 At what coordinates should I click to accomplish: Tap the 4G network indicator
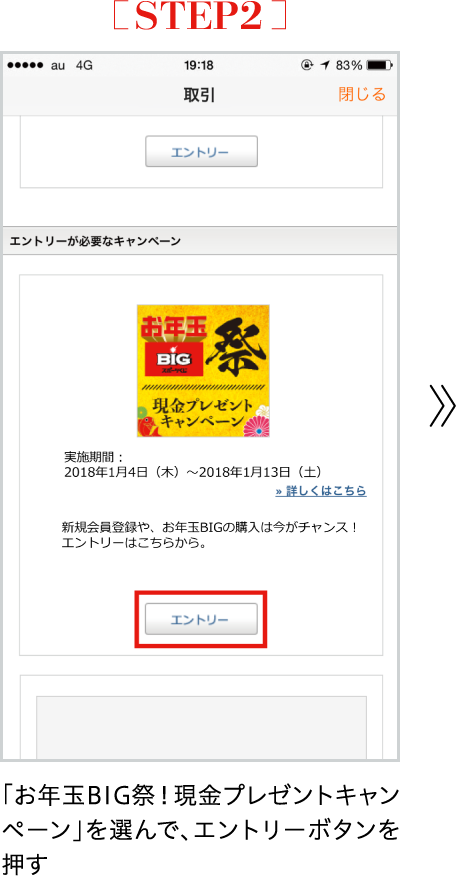(x=84, y=66)
